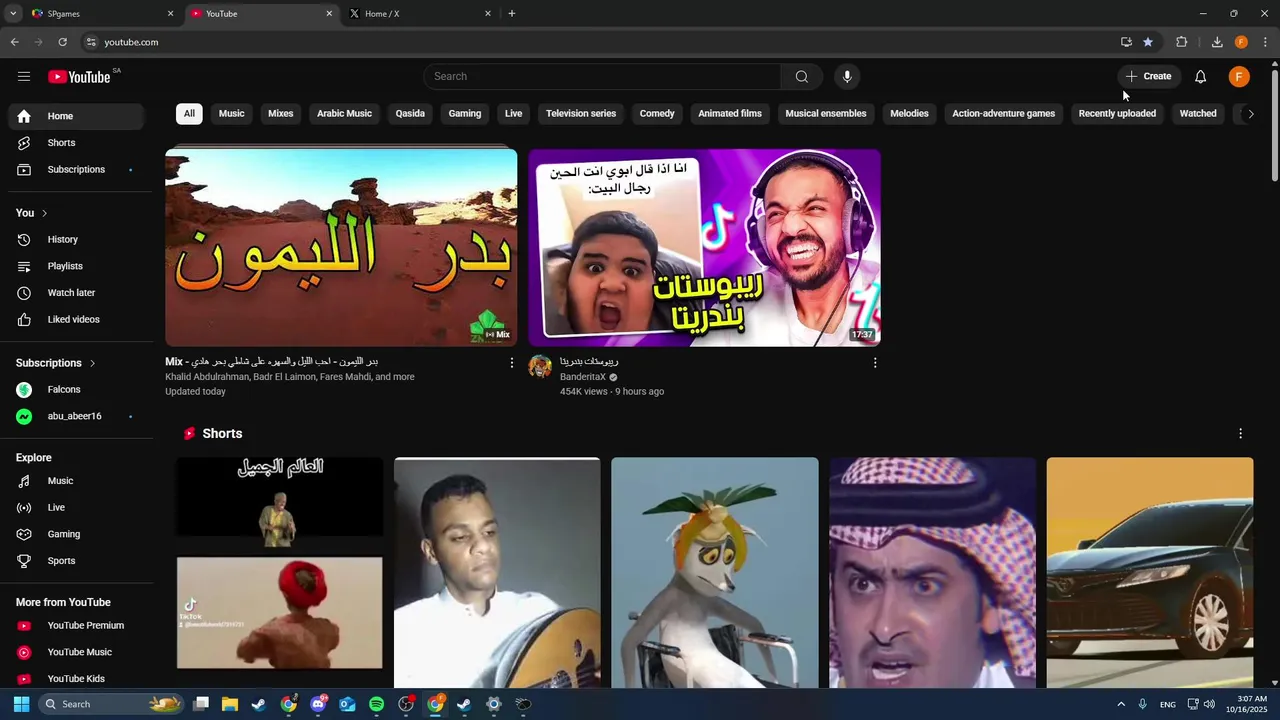Open the Windows Start menu
The height and width of the screenshot is (720, 1280).
click(x=21, y=704)
